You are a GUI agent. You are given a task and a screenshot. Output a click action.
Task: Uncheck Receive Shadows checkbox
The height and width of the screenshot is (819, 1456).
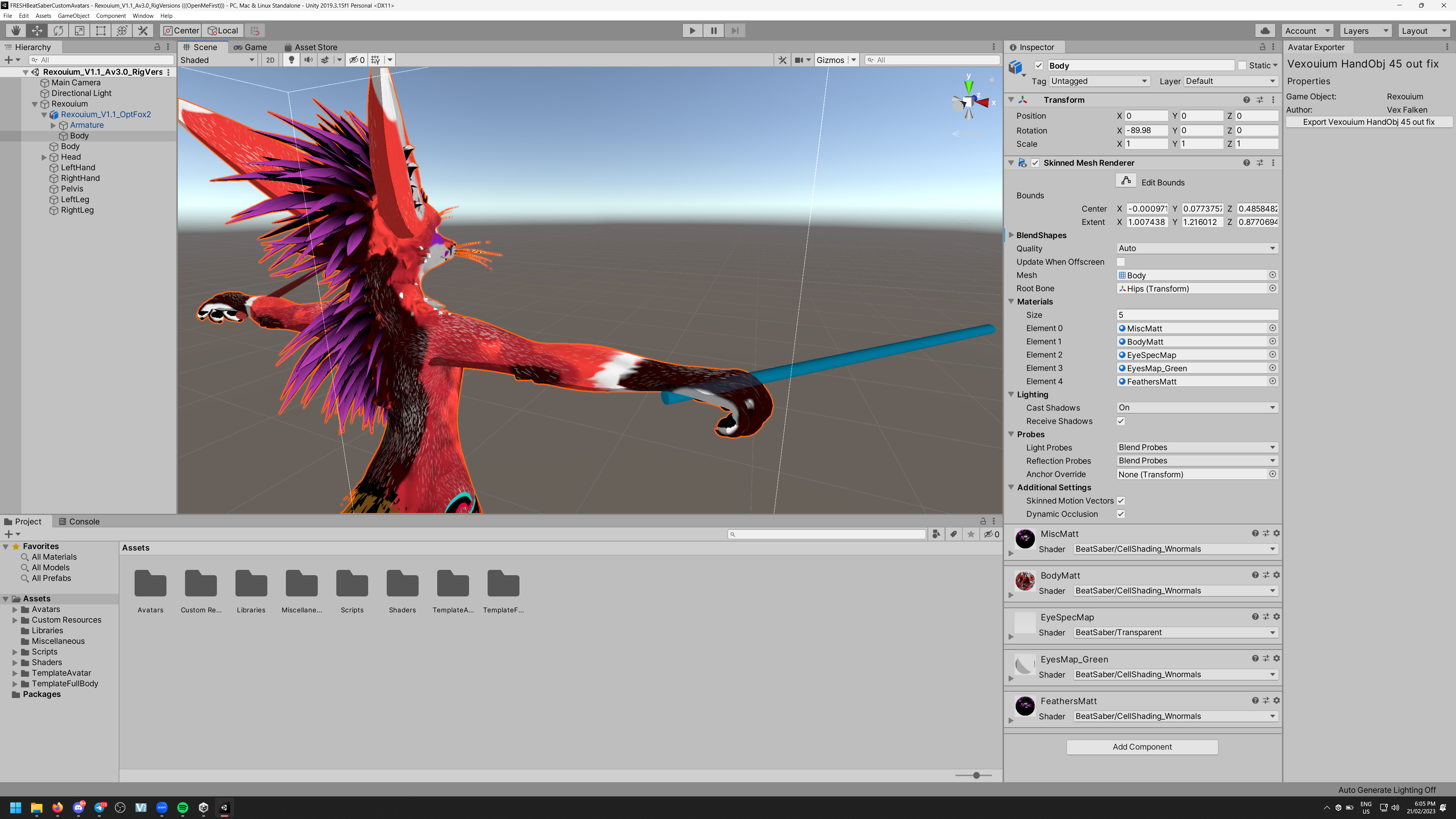tap(1121, 421)
